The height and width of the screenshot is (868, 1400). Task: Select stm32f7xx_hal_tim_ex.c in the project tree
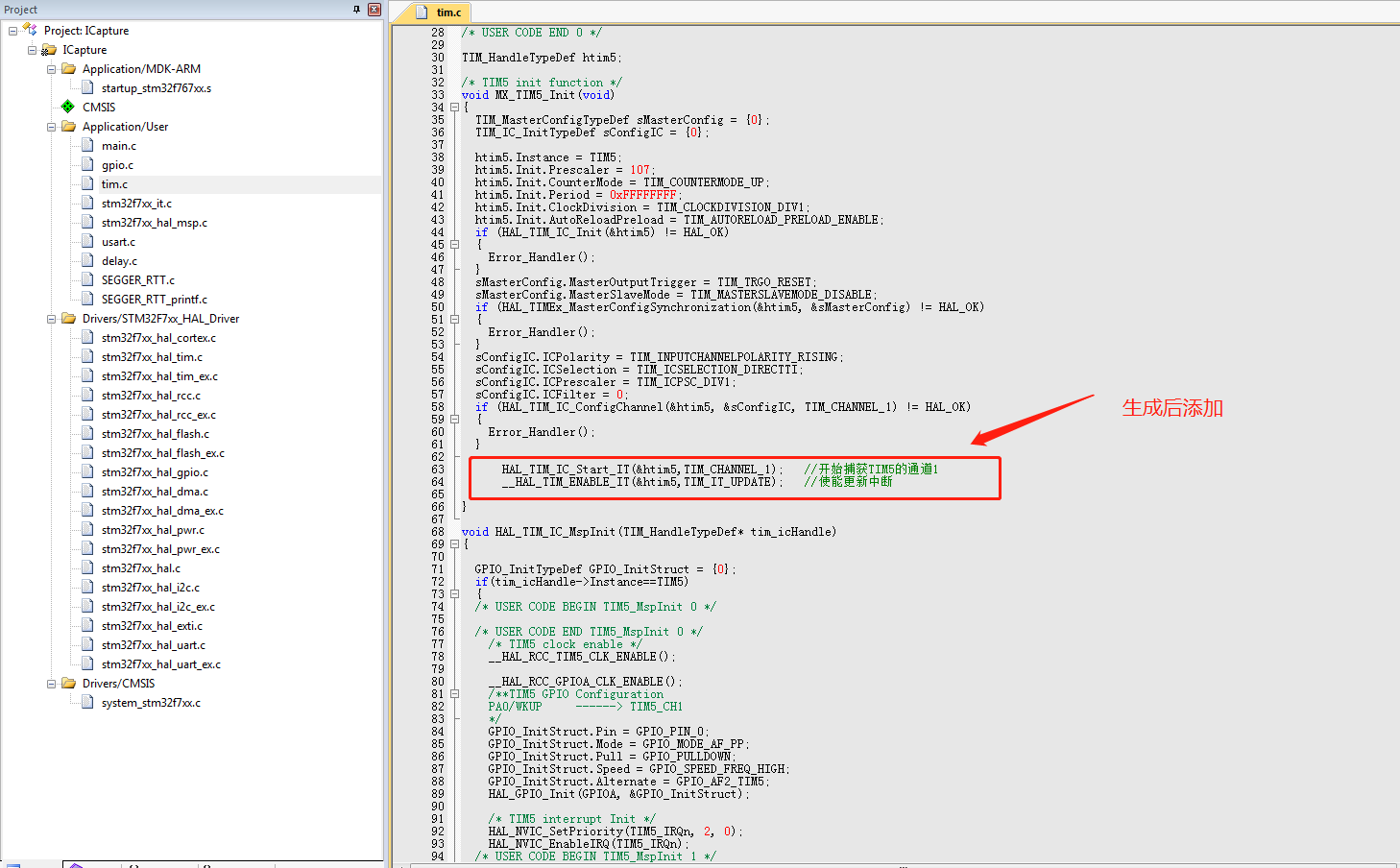click(159, 376)
